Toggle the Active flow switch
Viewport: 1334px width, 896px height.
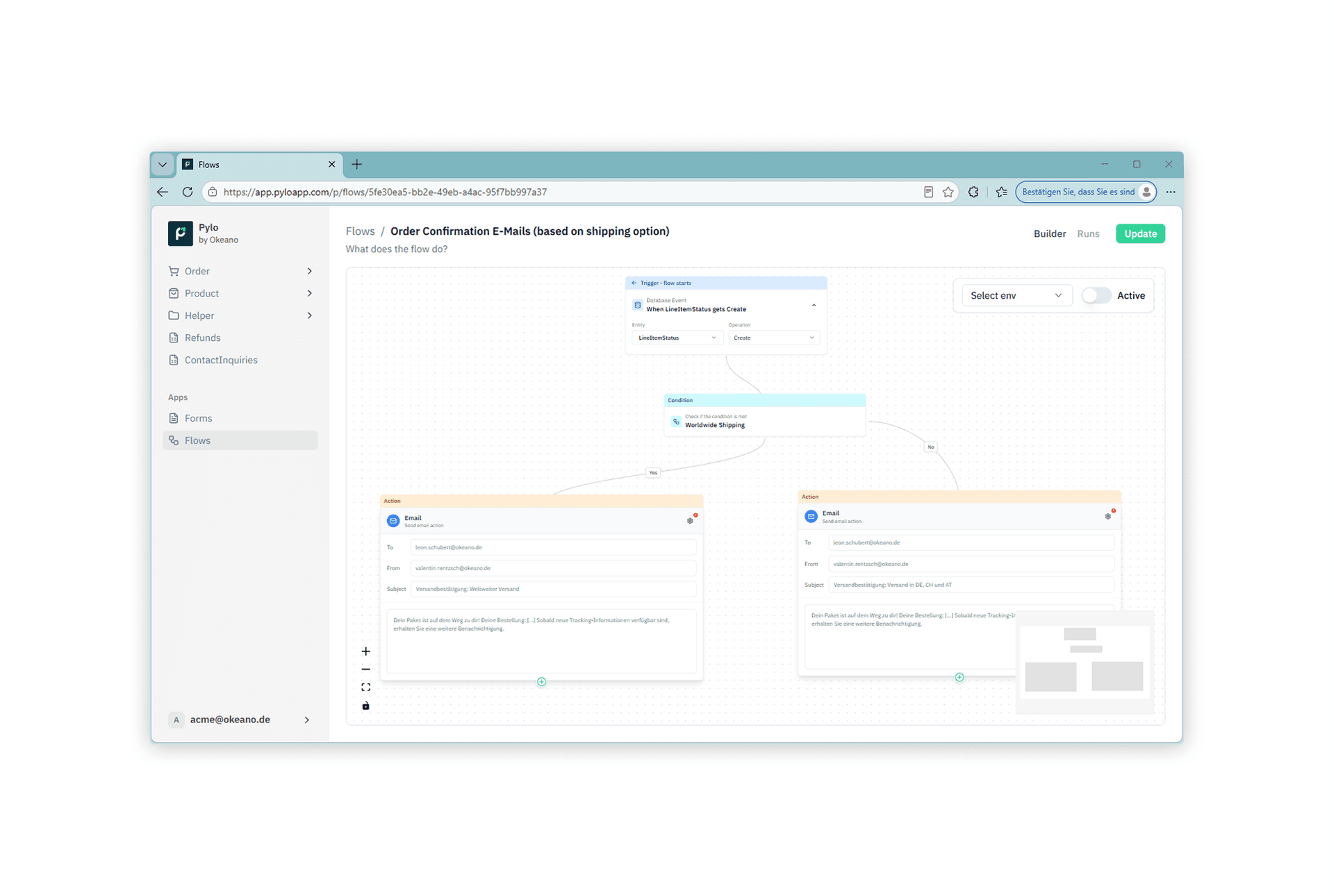point(1096,295)
